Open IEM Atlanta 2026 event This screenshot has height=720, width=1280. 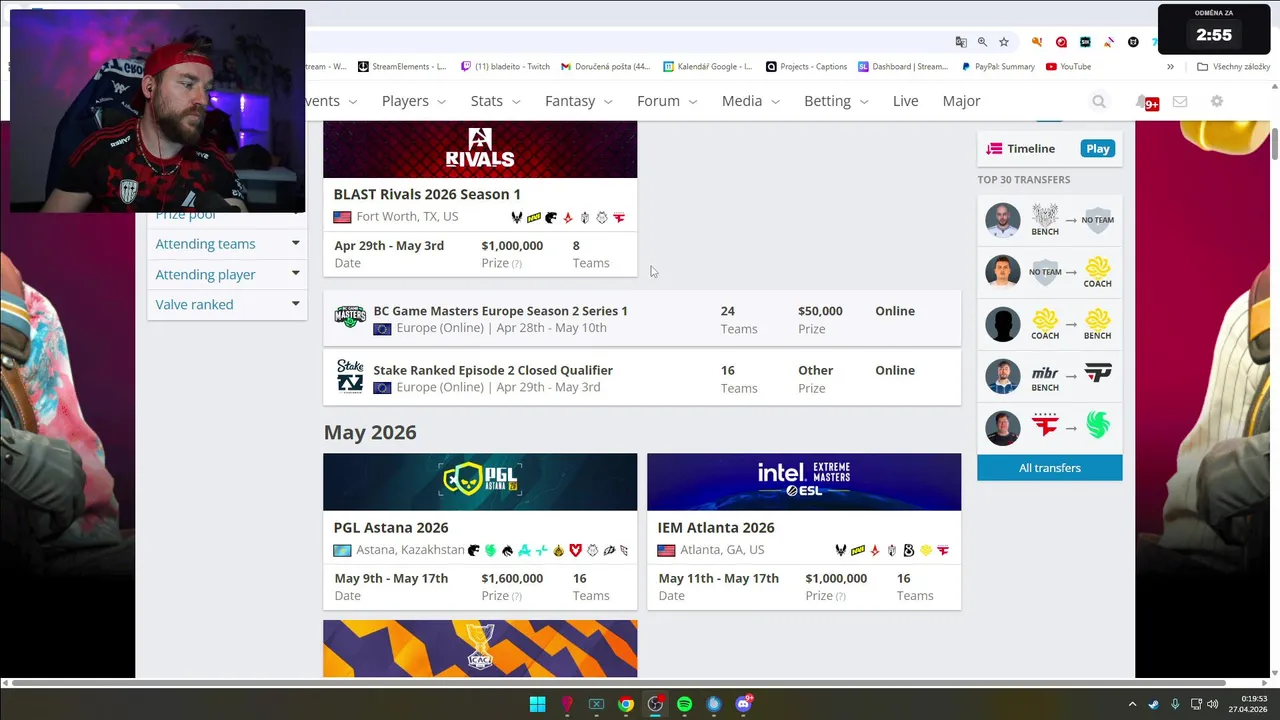(716, 527)
